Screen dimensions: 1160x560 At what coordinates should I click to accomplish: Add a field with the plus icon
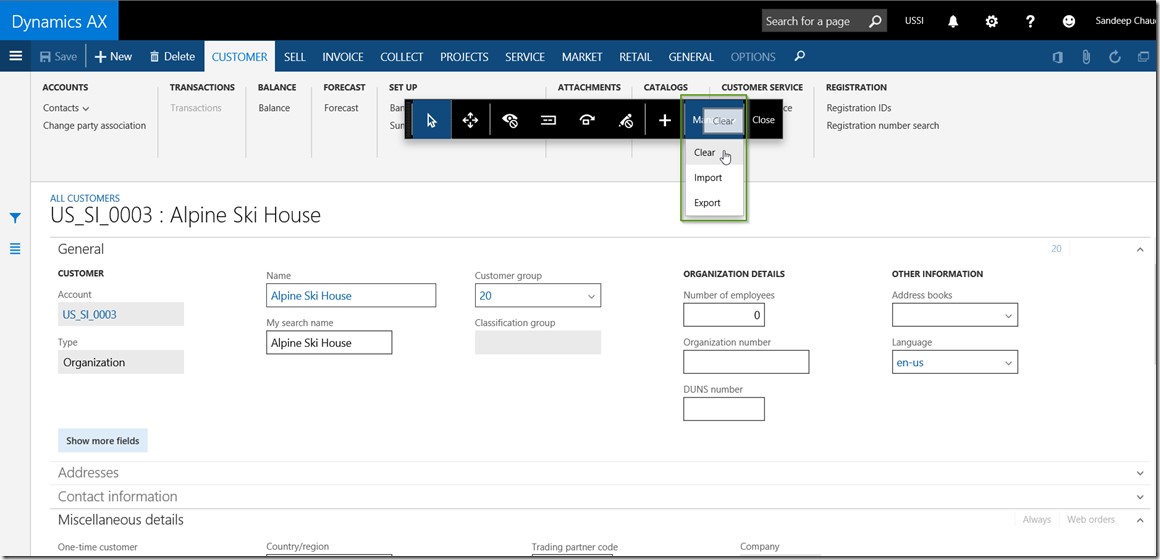pos(664,120)
